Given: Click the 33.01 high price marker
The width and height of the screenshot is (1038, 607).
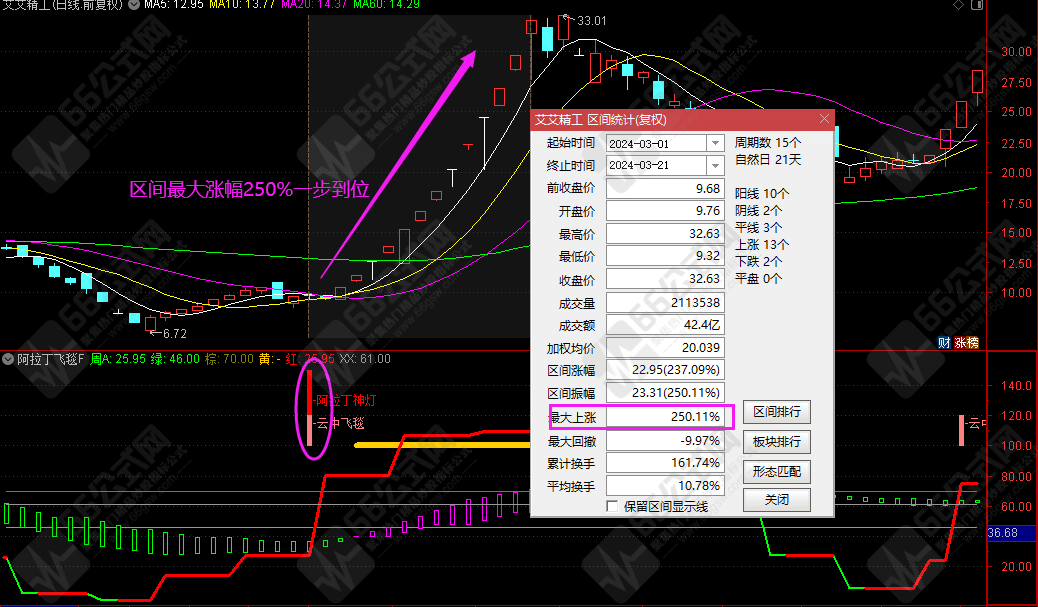Looking at the screenshot, I should pyautogui.click(x=591, y=20).
